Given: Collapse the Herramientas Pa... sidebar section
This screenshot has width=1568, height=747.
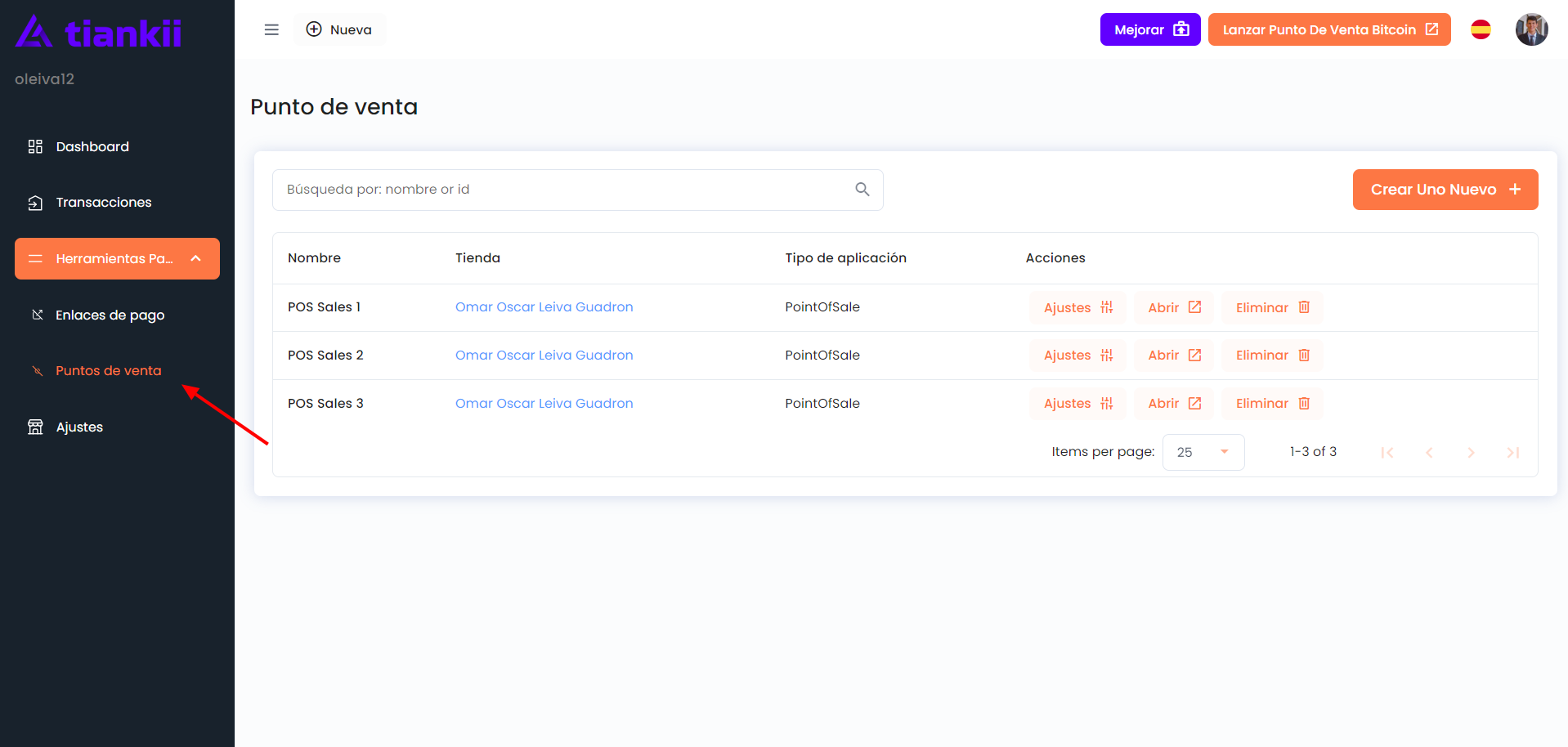Looking at the screenshot, I should 117,258.
